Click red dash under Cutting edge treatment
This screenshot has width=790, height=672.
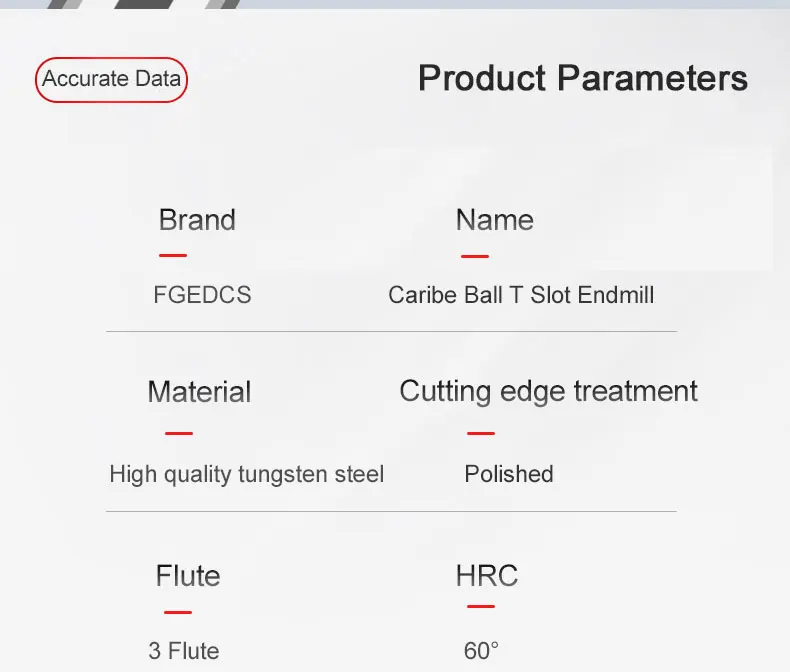[481, 433]
